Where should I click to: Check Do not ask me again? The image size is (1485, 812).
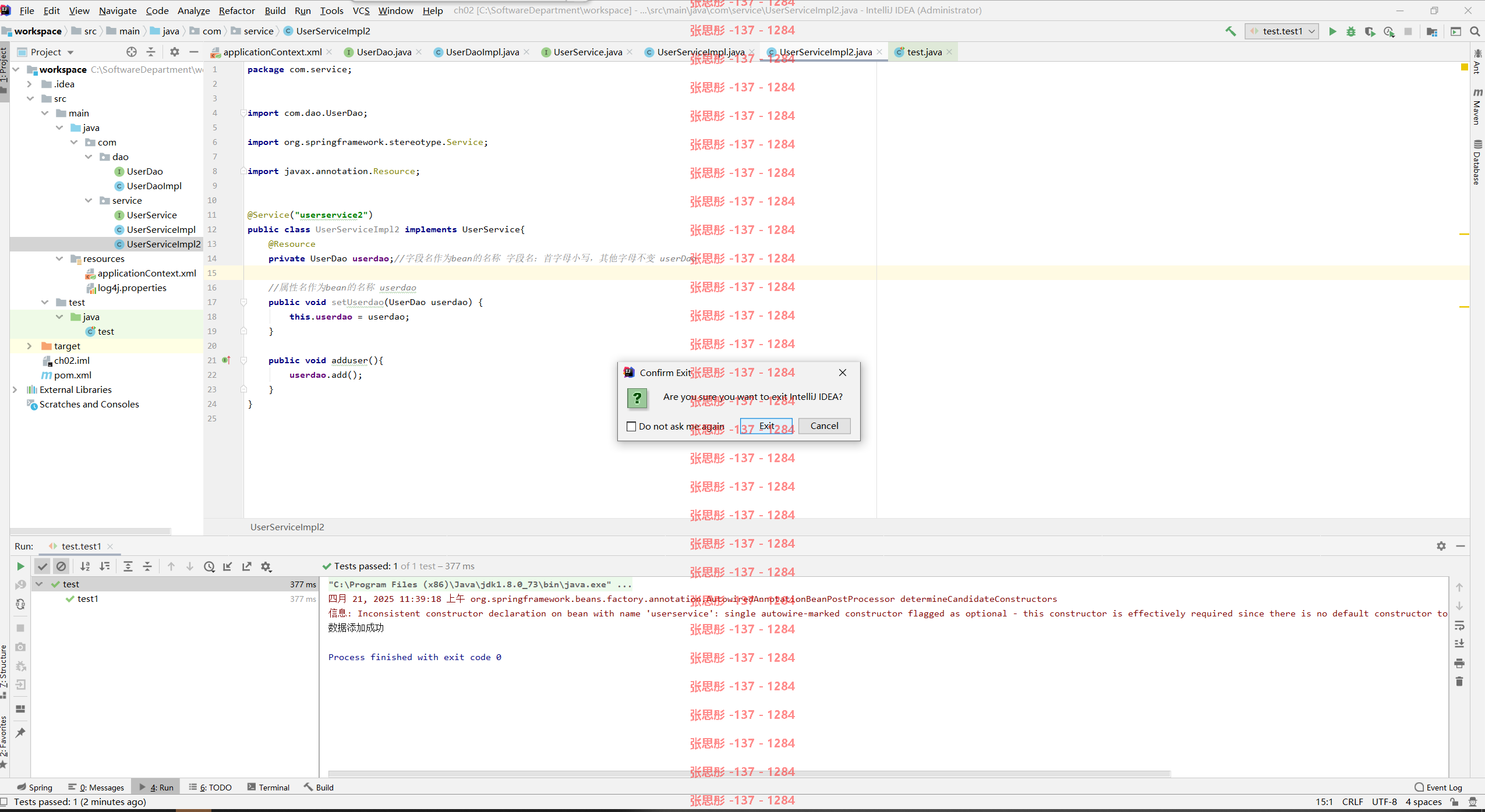click(631, 427)
